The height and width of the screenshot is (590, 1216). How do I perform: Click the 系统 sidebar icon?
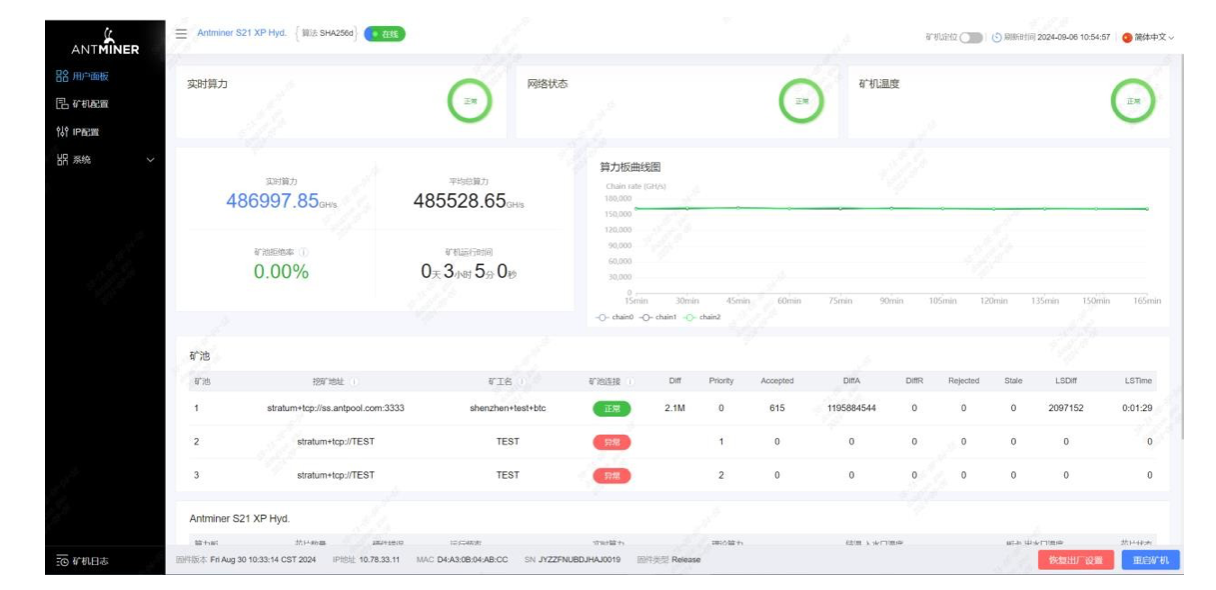61,160
